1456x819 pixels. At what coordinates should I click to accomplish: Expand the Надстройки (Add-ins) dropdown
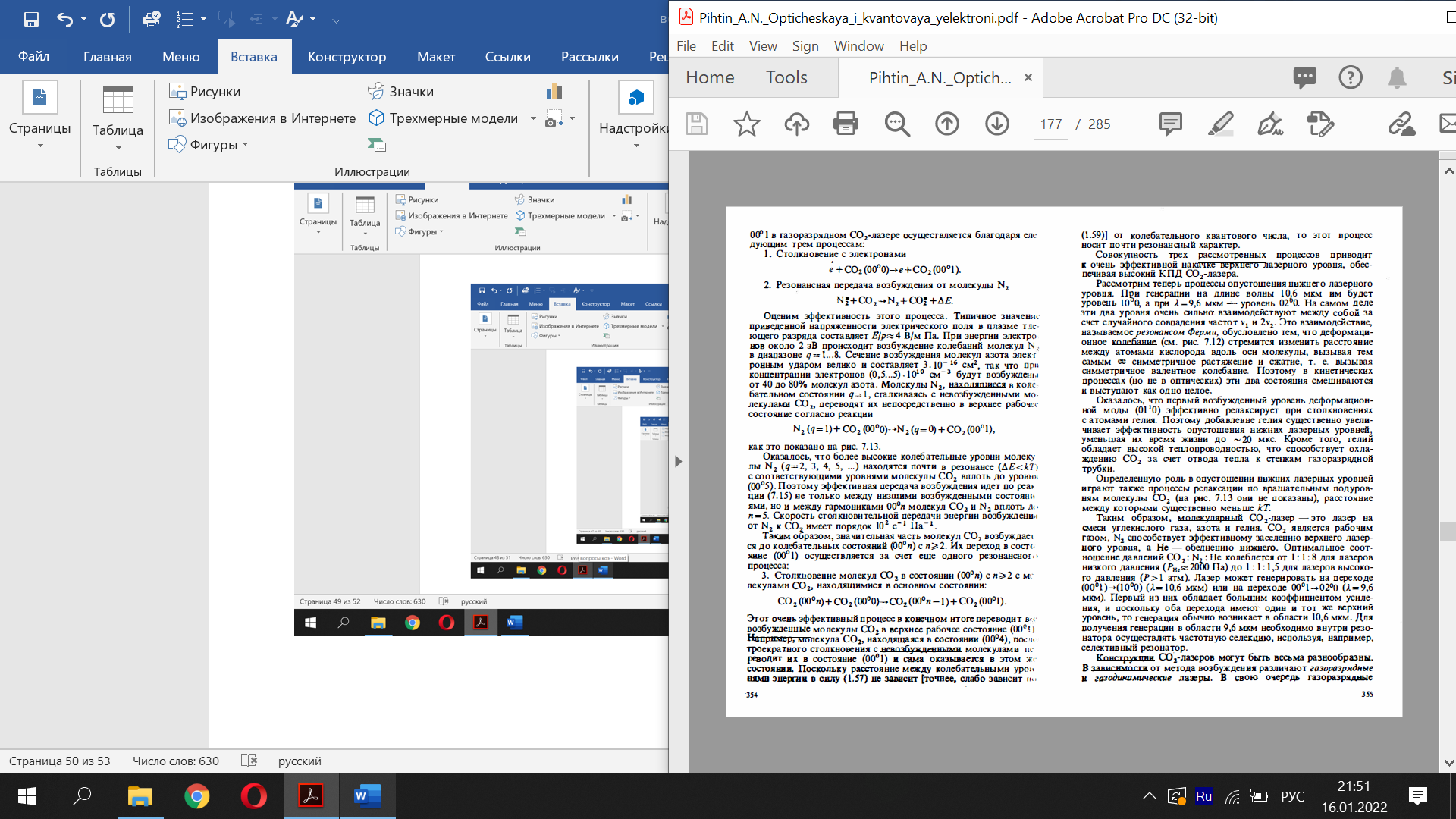636,146
